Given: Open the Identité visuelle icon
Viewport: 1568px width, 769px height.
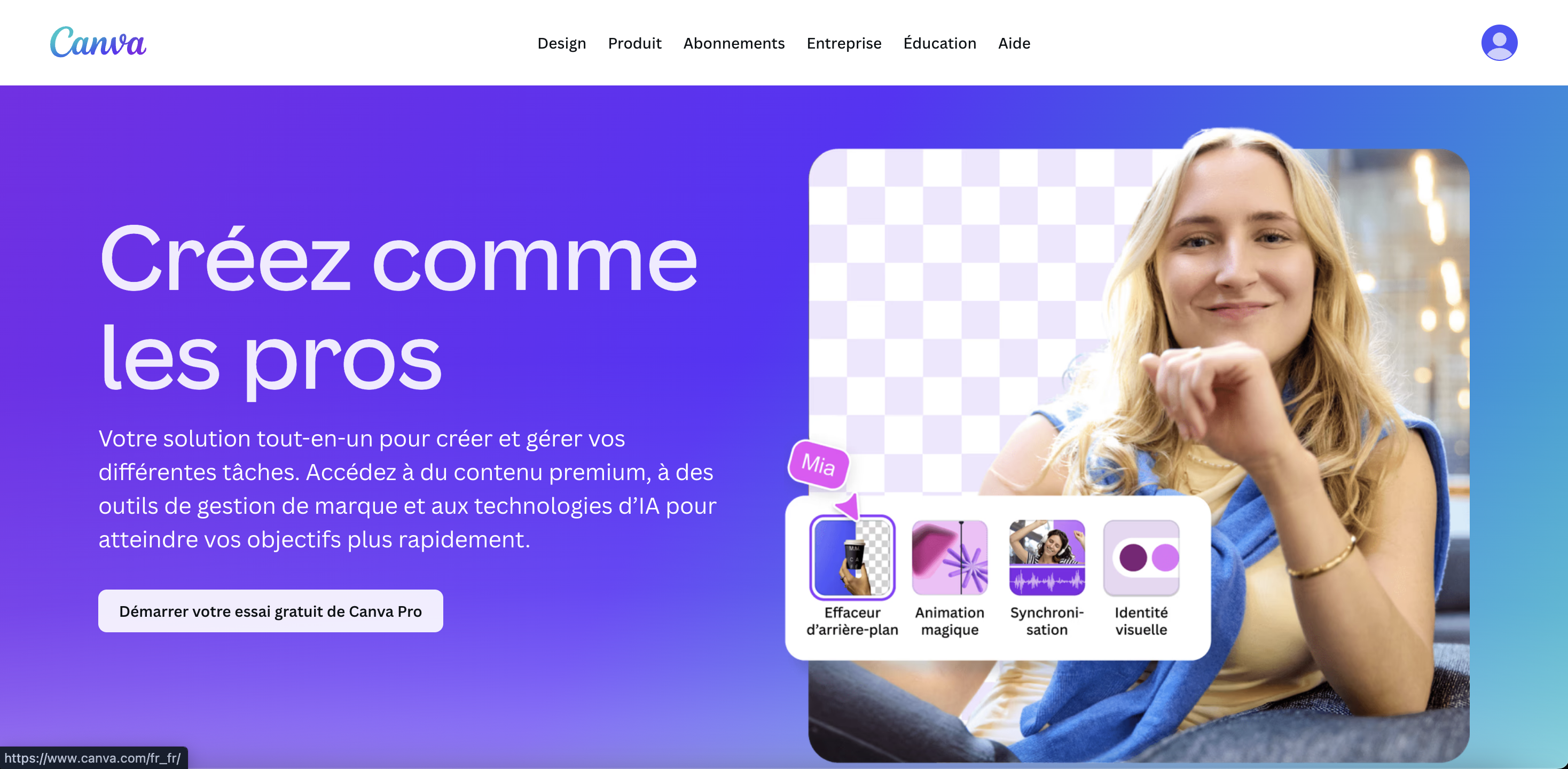Looking at the screenshot, I should tap(1141, 557).
